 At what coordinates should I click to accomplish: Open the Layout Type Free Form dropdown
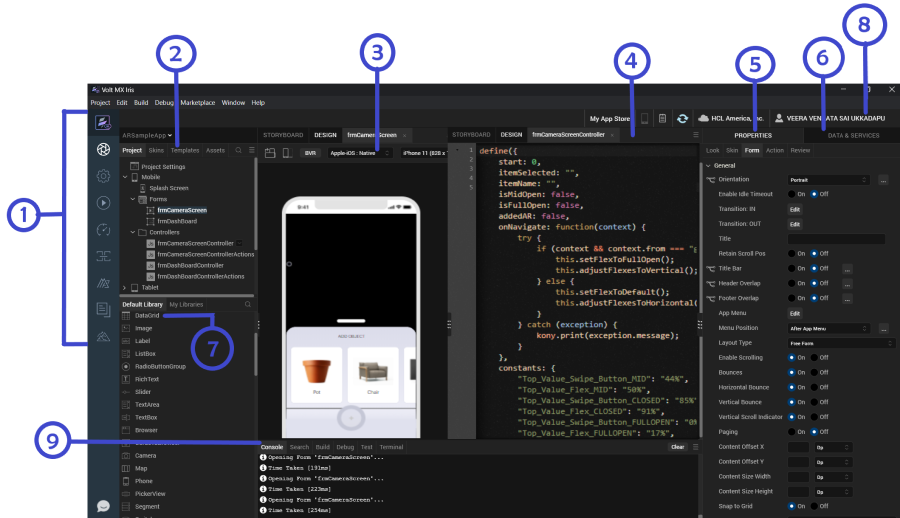pyautogui.click(x=841, y=343)
